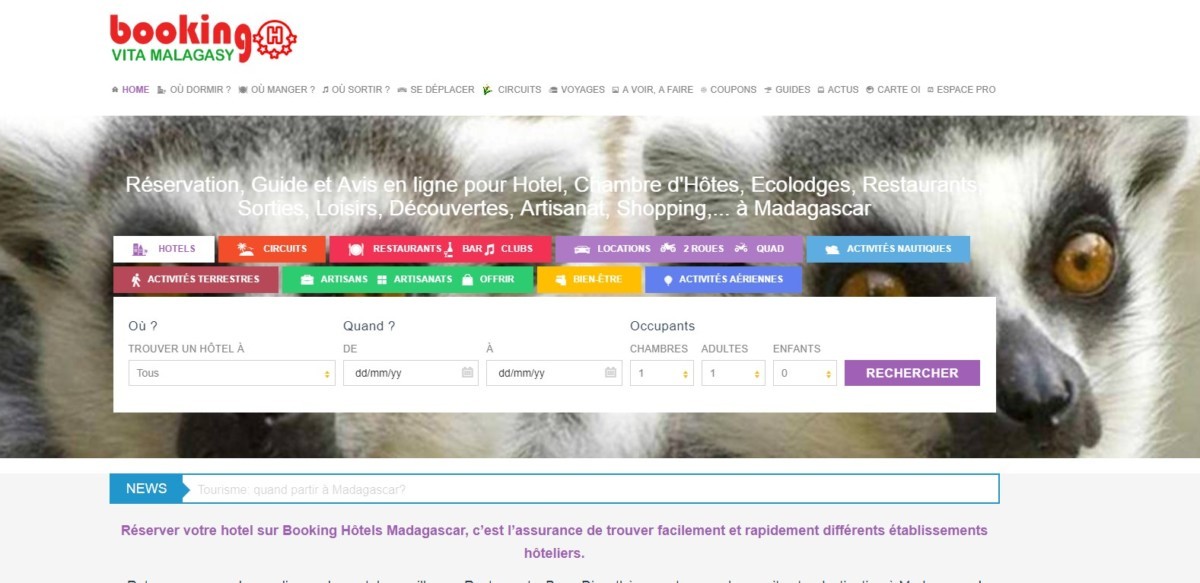The image size is (1200, 583).
Task: Open the Enfants count dropdown
Action: (x=805, y=373)
